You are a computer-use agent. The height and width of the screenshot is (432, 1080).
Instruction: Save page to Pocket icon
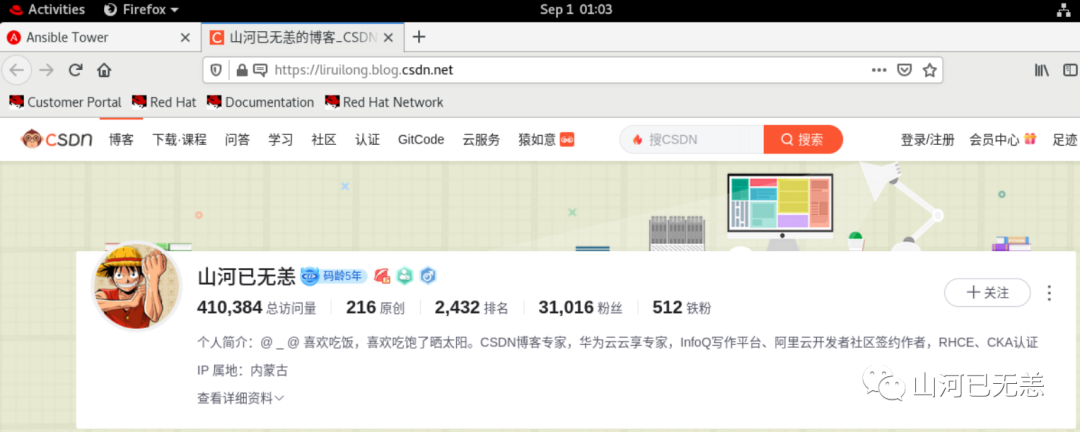coord(904,70)
